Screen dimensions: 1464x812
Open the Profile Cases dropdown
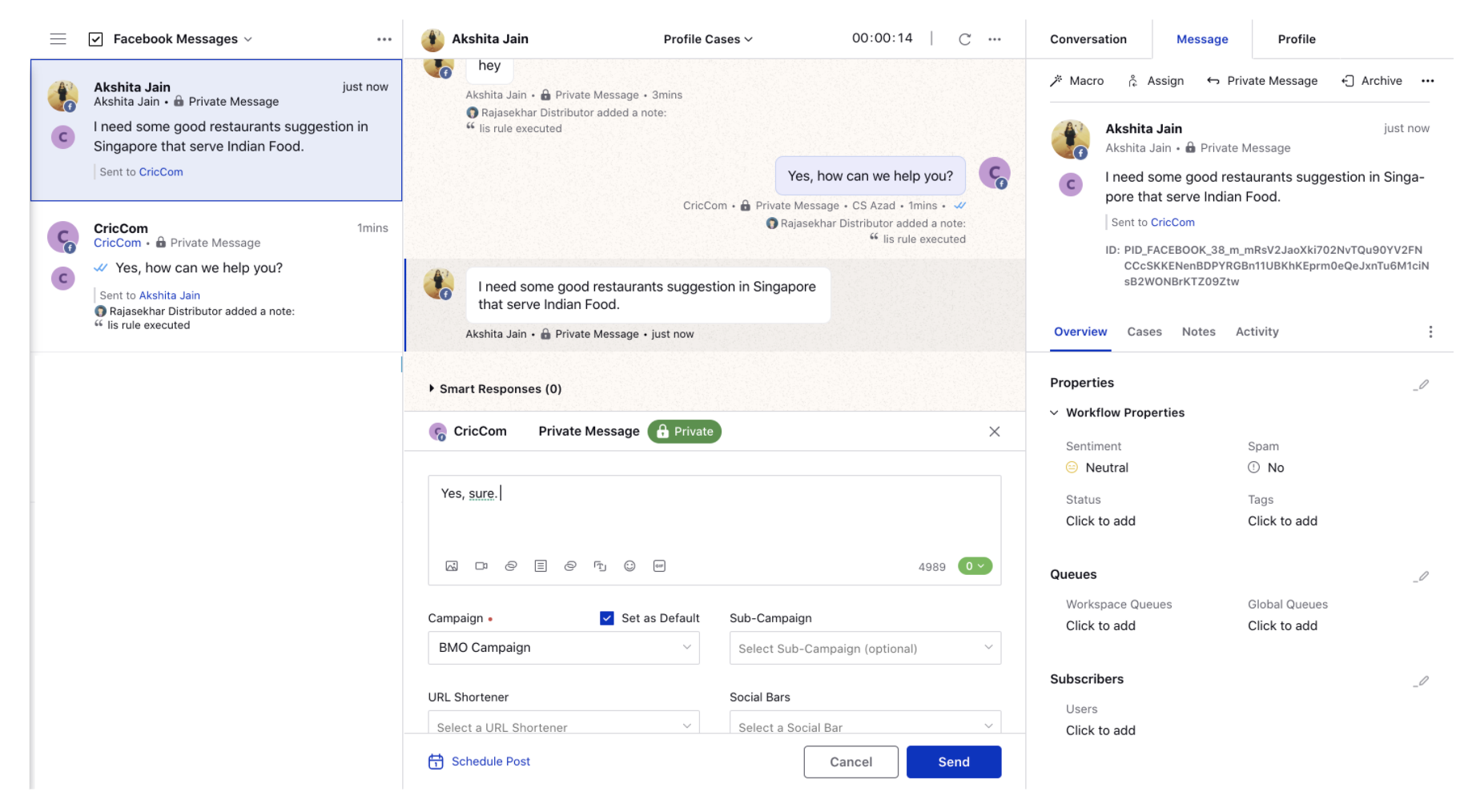708,39
